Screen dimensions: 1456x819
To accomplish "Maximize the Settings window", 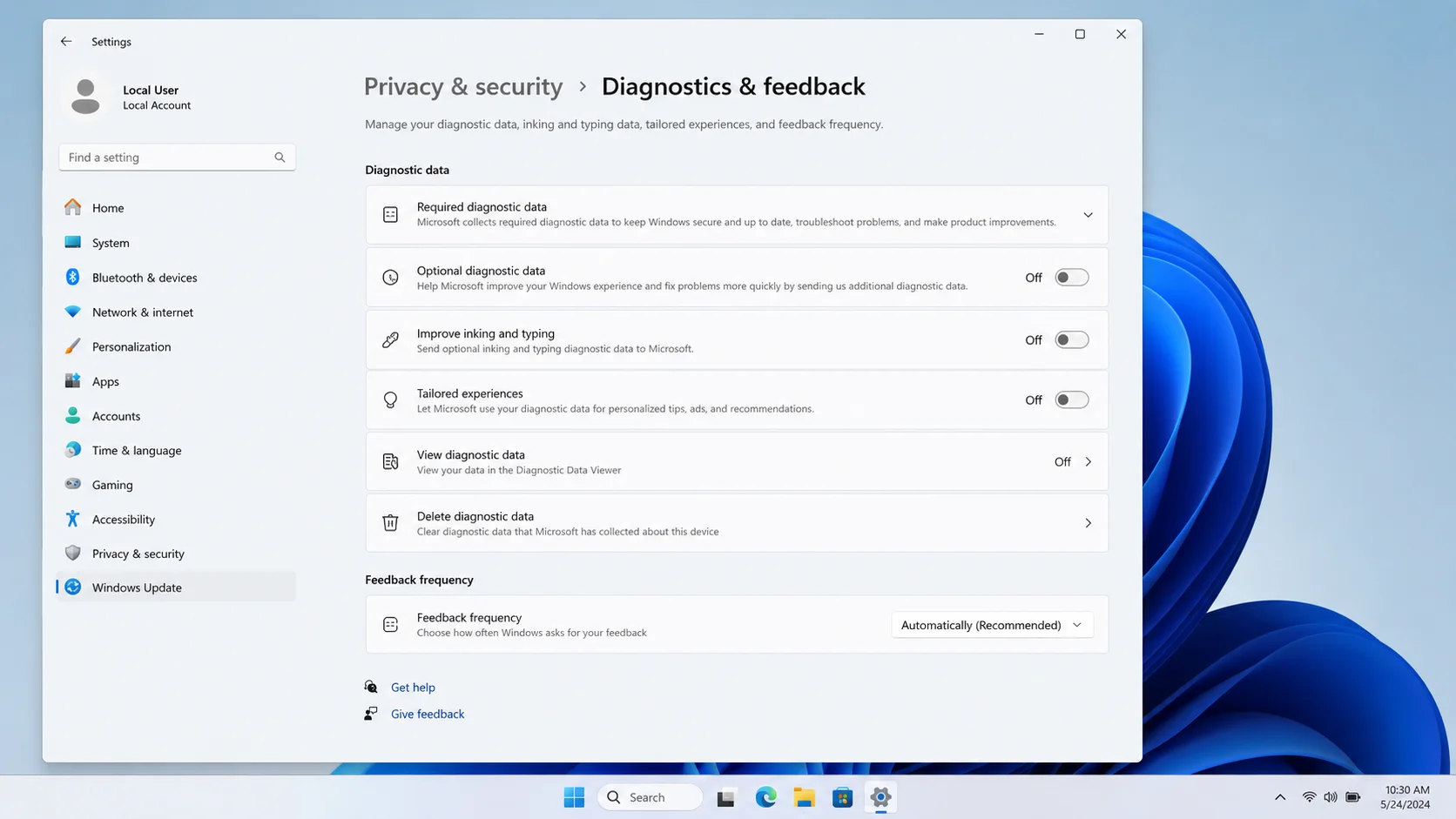I will click(1080, 34).
